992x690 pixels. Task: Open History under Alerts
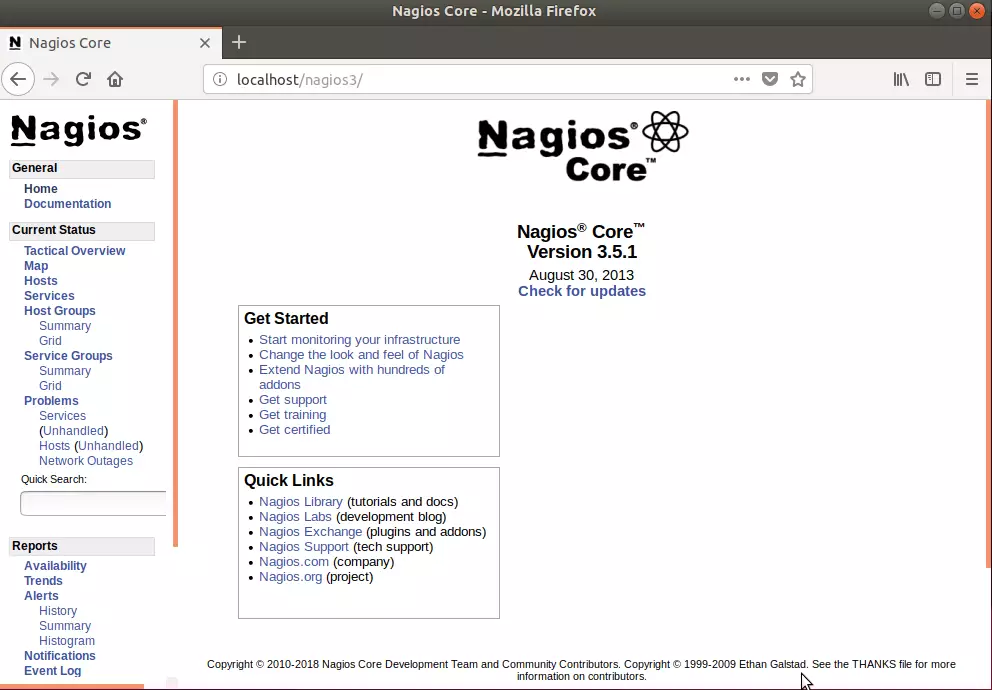[x=58, y=611]
